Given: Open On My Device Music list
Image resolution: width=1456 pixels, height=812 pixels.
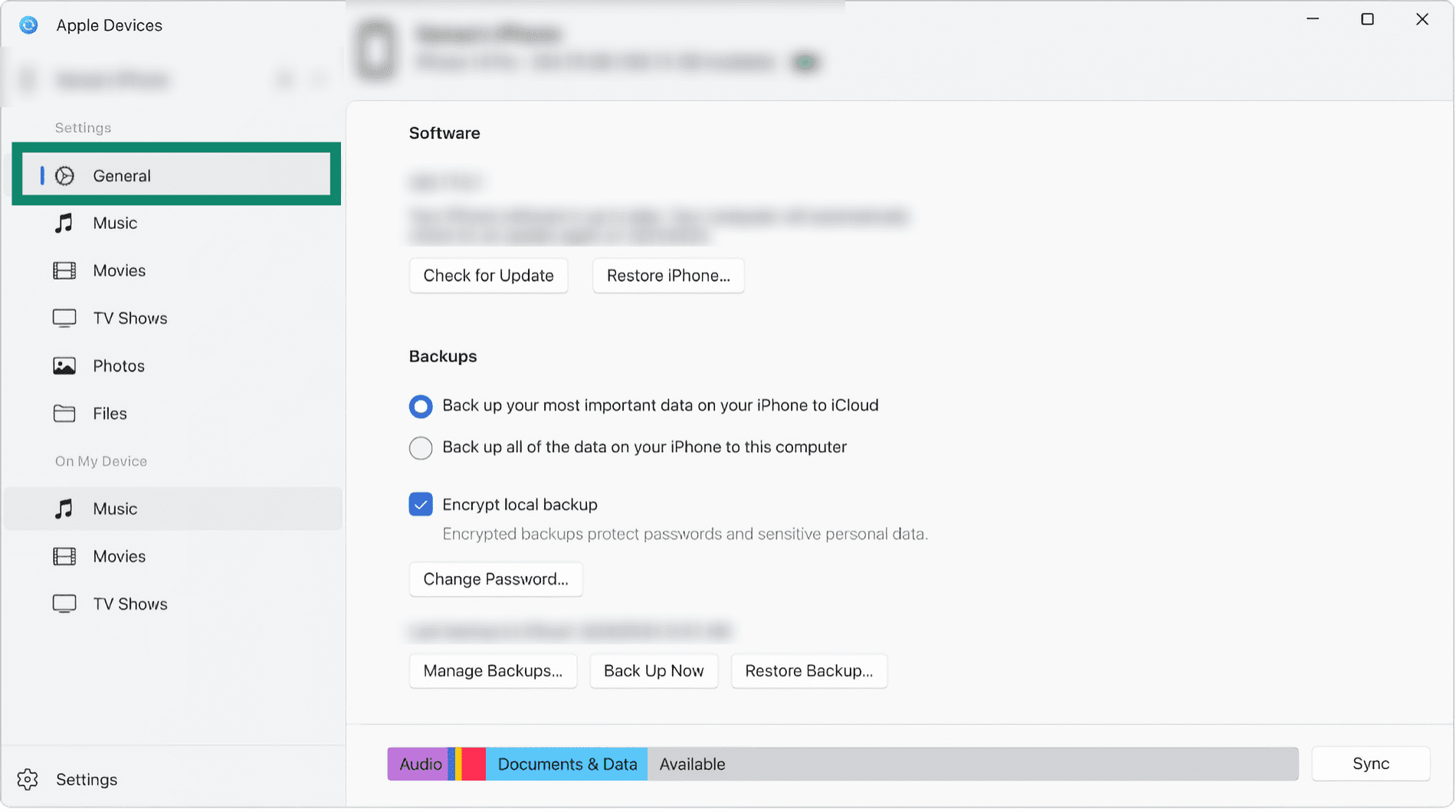Looking at the screenshot, I should tap(173, 509).
